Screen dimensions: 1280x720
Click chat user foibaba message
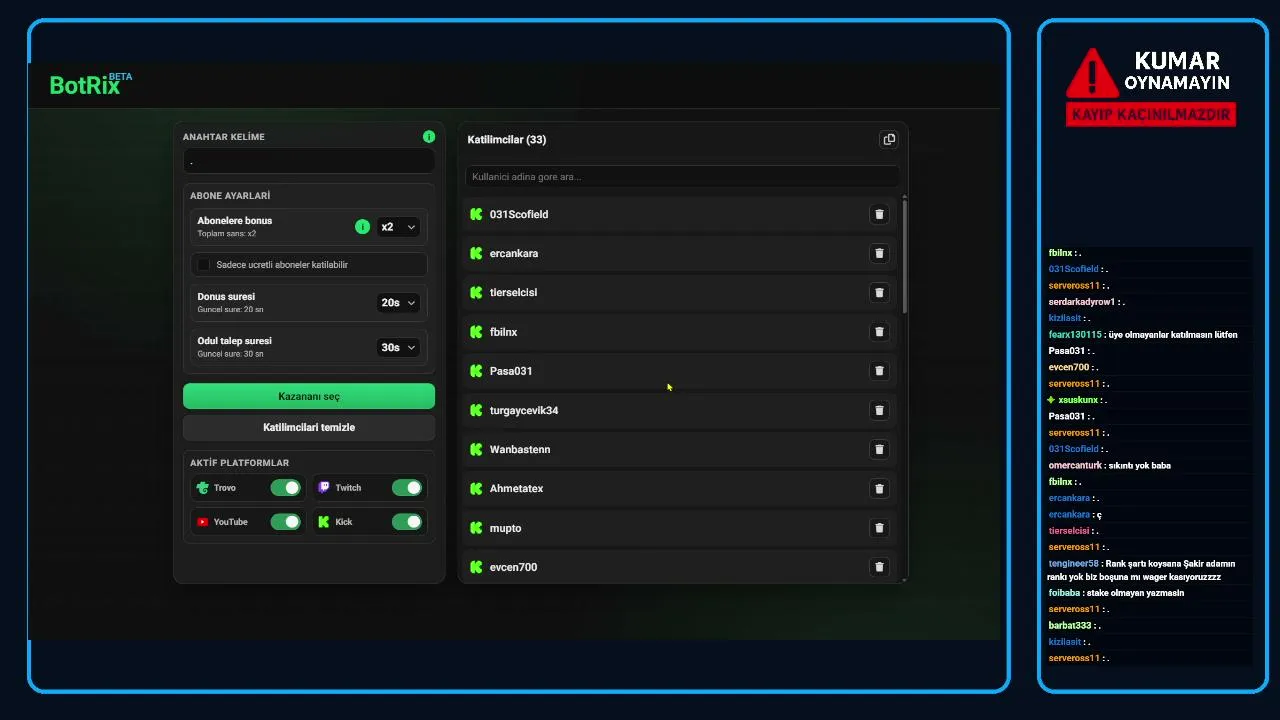(1116, 593)
